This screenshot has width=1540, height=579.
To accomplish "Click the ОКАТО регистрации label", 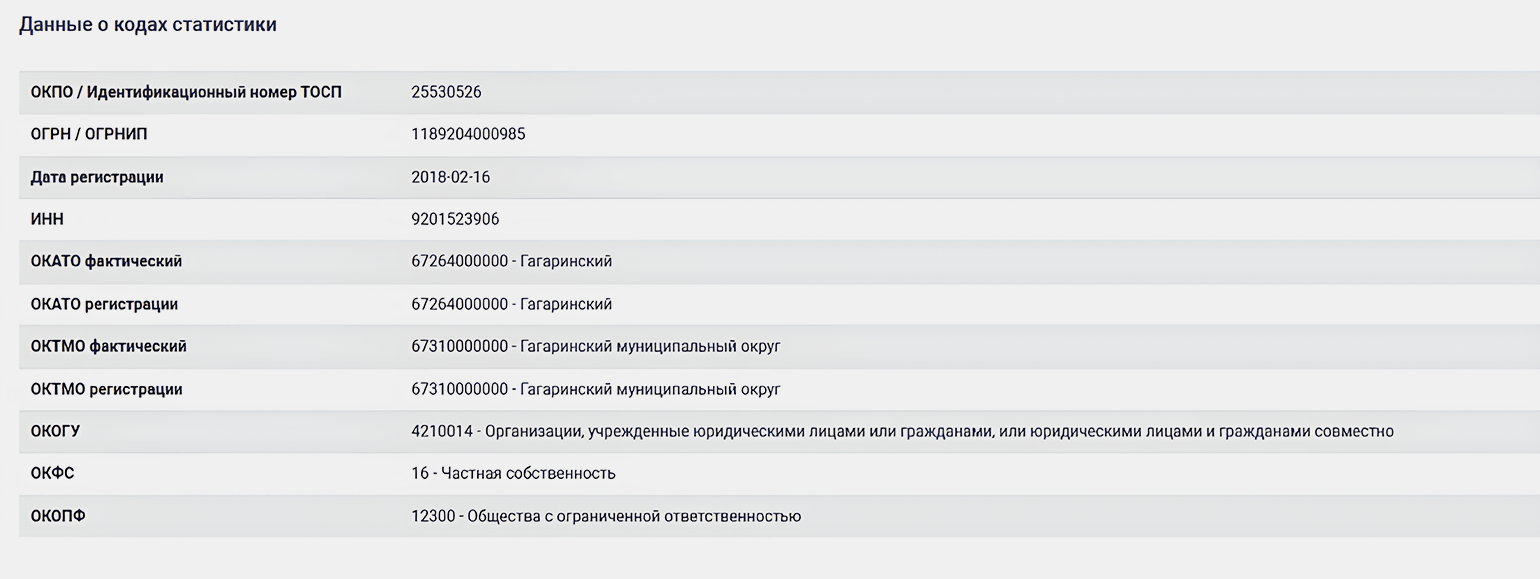I will [104, 304].
